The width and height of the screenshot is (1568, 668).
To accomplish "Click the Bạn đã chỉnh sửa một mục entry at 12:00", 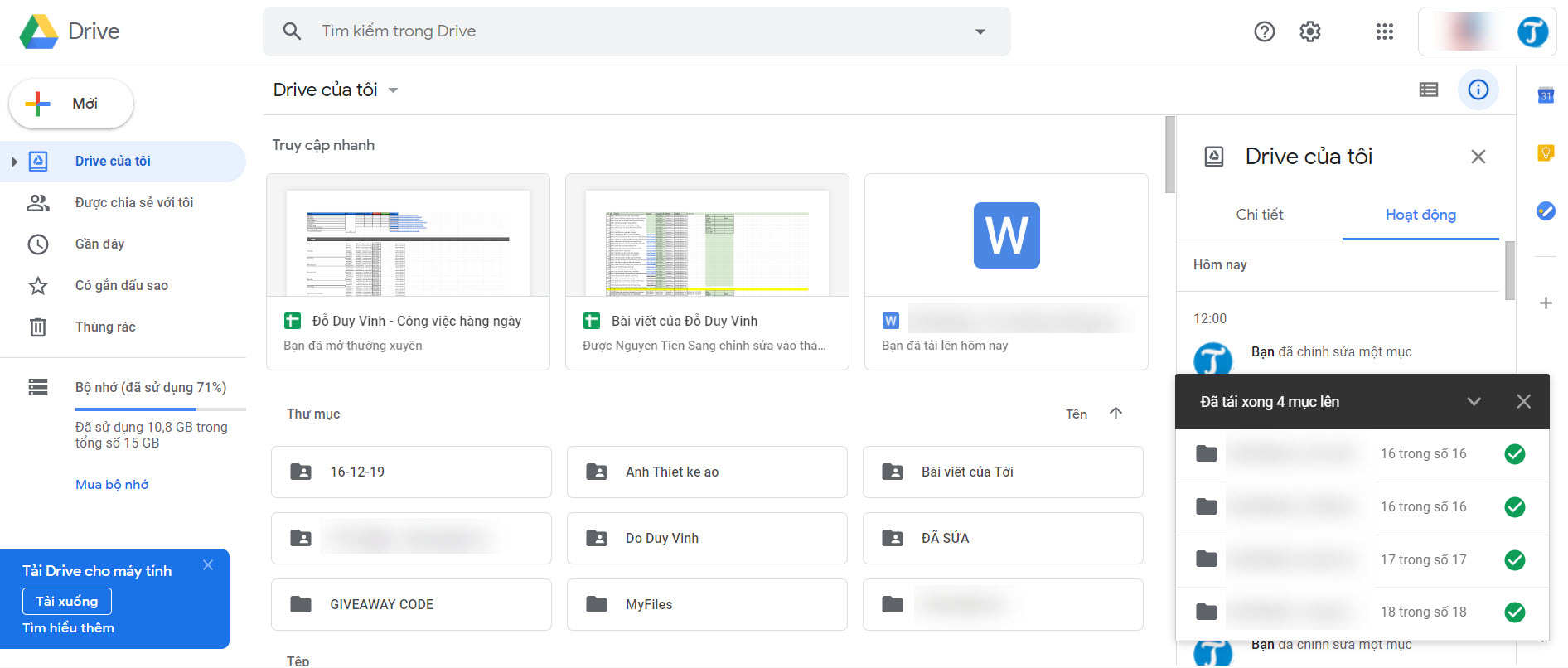I will [x=1331, y=352].
